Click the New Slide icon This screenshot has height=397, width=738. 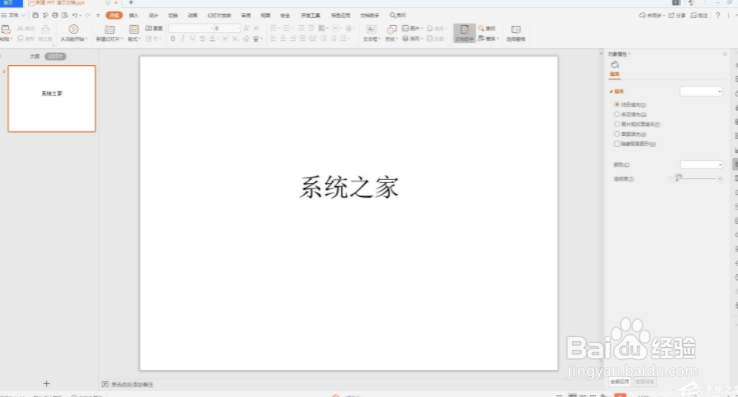(109, 29)
